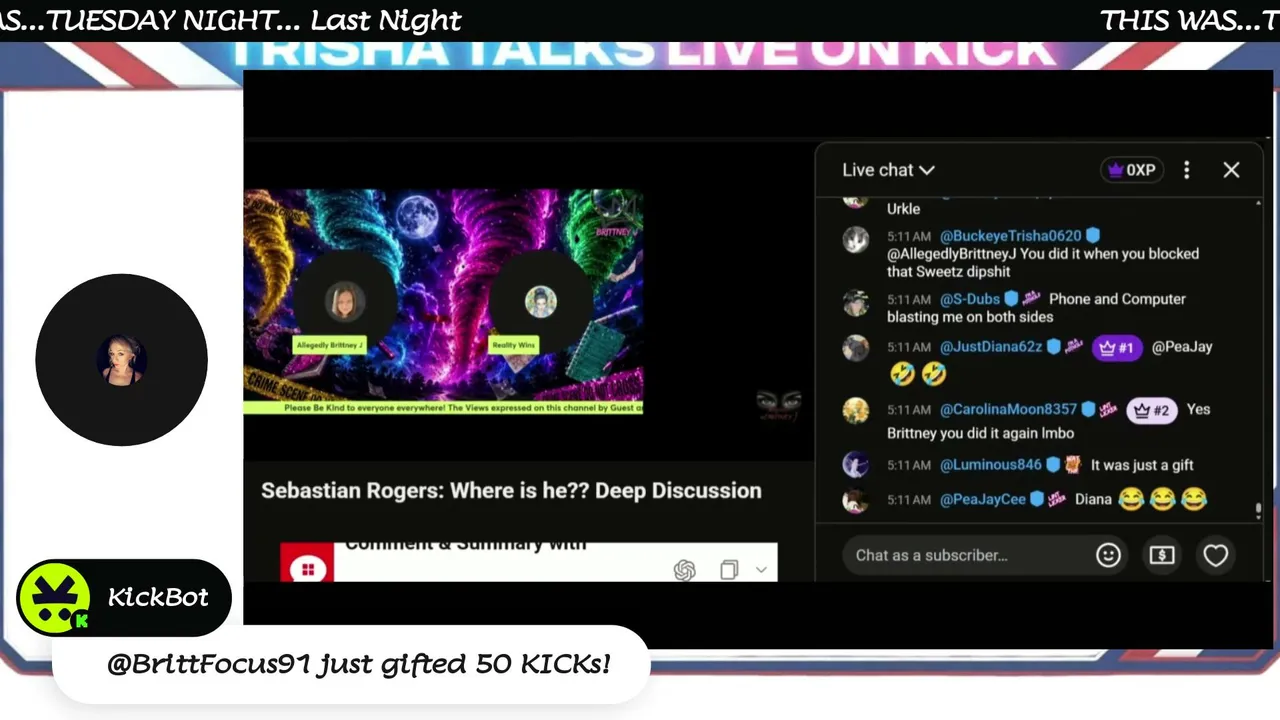The width and height of the screenshot is (1280, 720).
Task: Click JustDiana62z's chat avatar
Action: (x=855, y=348)
